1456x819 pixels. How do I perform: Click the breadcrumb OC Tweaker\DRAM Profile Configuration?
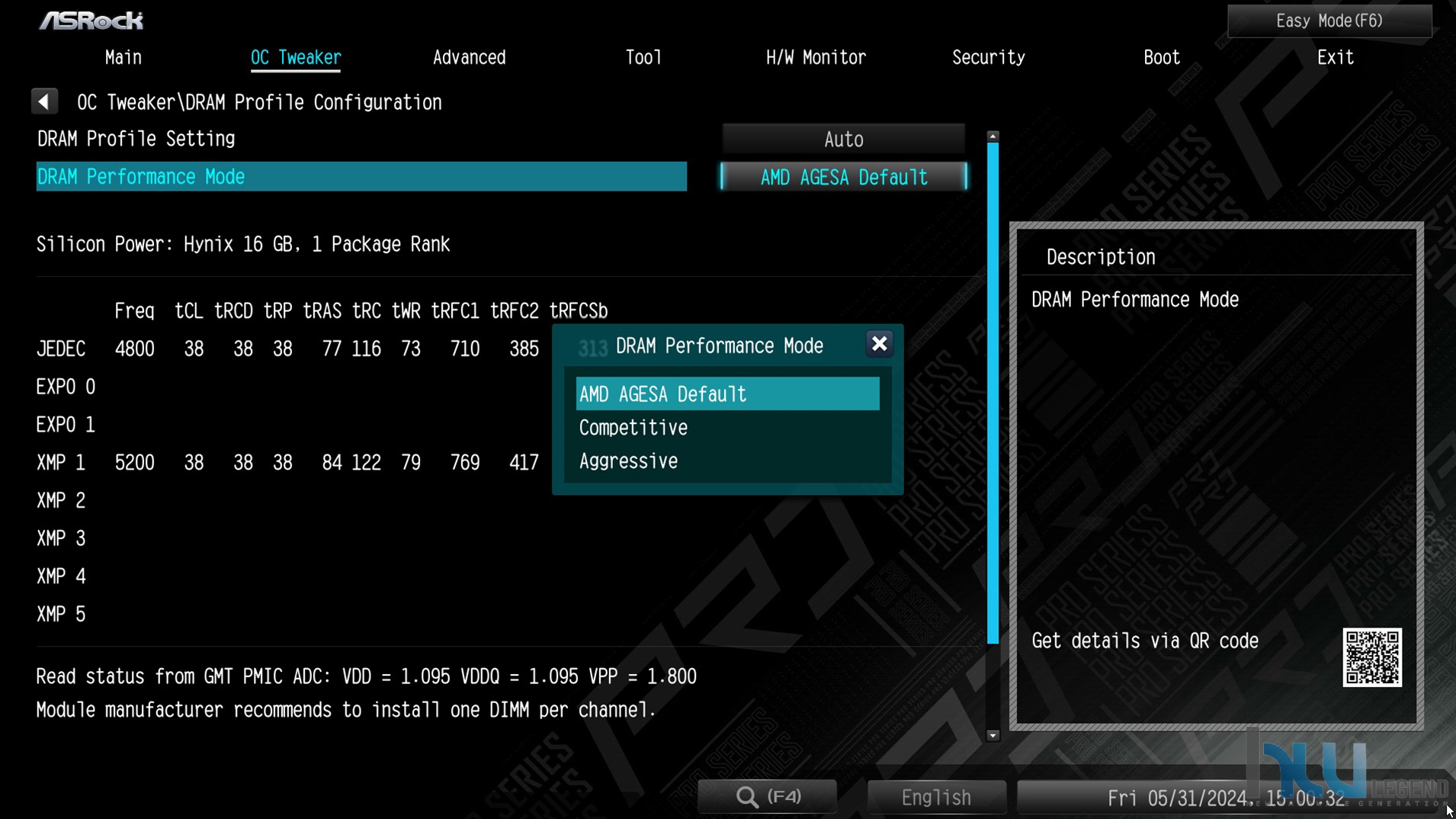click(x=259, y=102)
